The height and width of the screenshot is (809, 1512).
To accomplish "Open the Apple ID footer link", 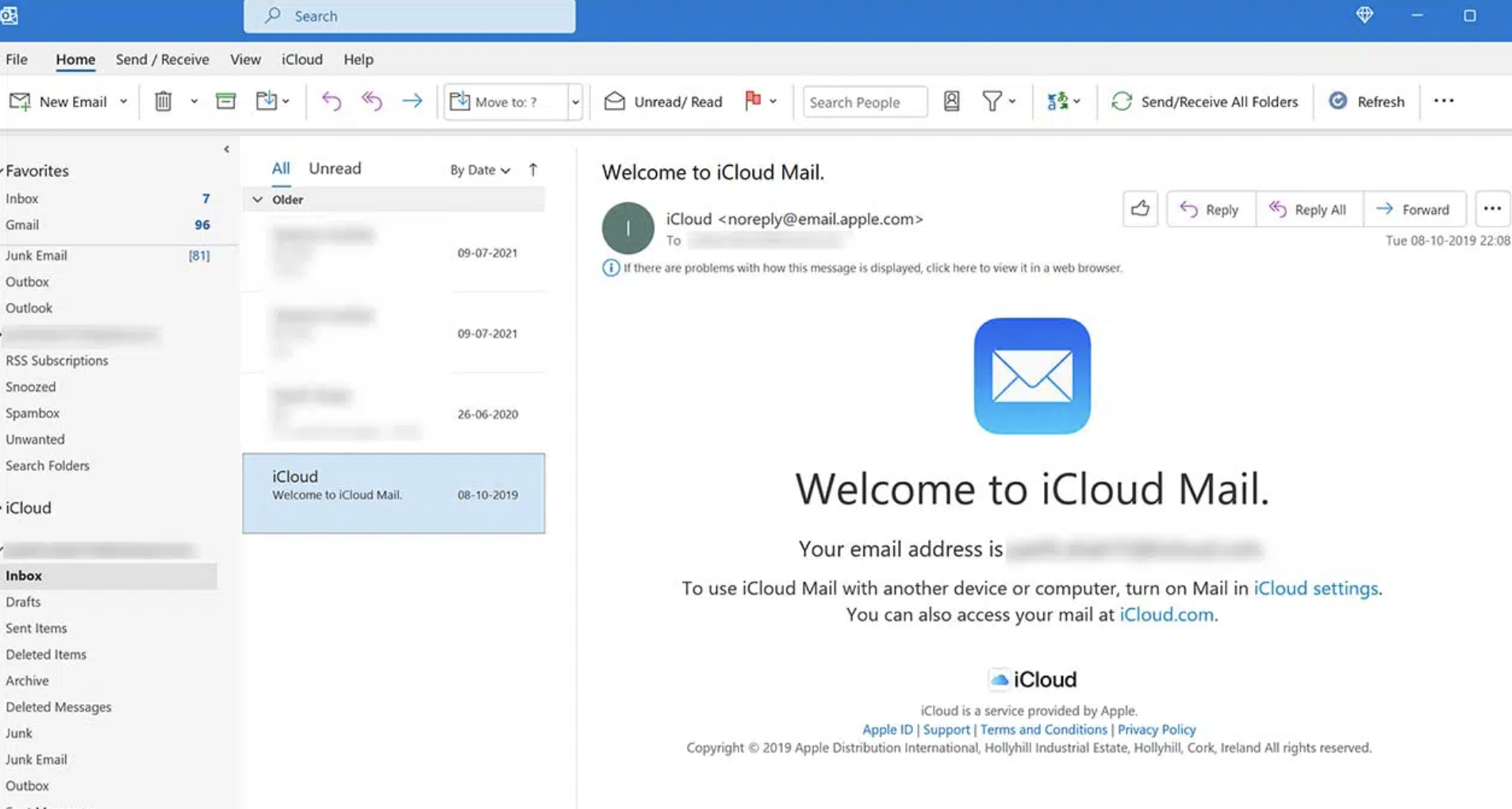I will (887, 730).
